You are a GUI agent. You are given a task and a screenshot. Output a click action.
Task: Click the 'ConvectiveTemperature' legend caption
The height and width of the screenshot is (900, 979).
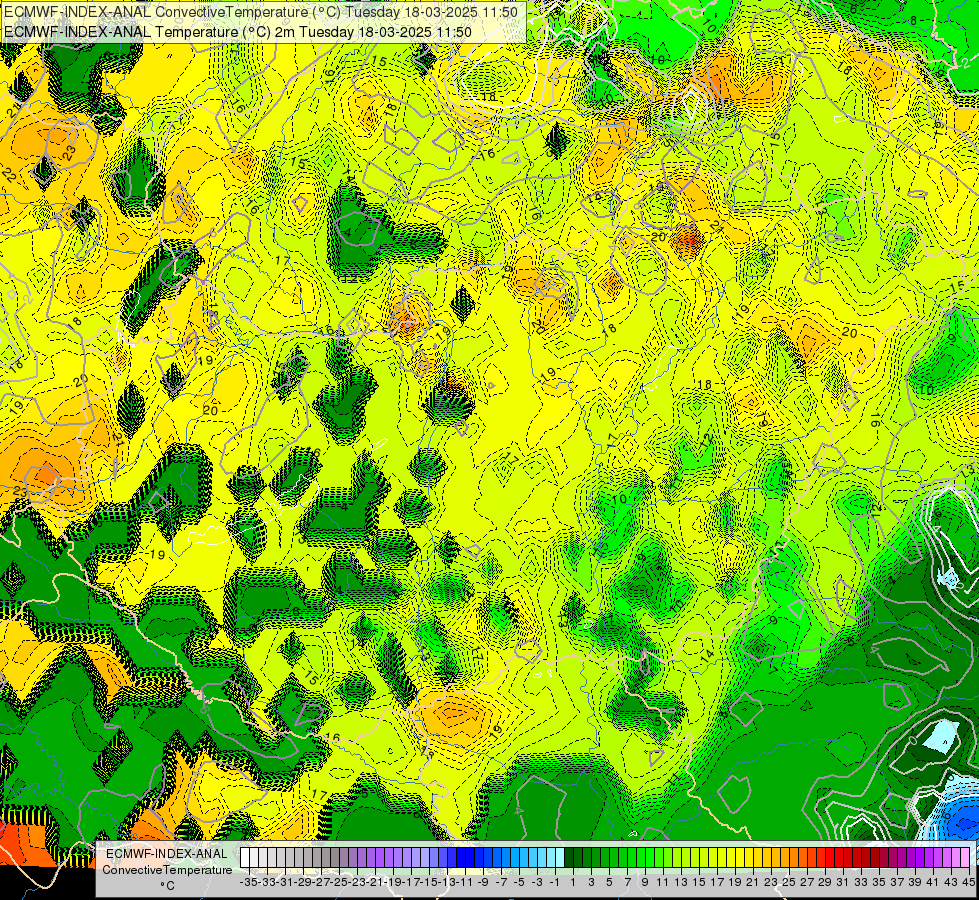(167, 869)
